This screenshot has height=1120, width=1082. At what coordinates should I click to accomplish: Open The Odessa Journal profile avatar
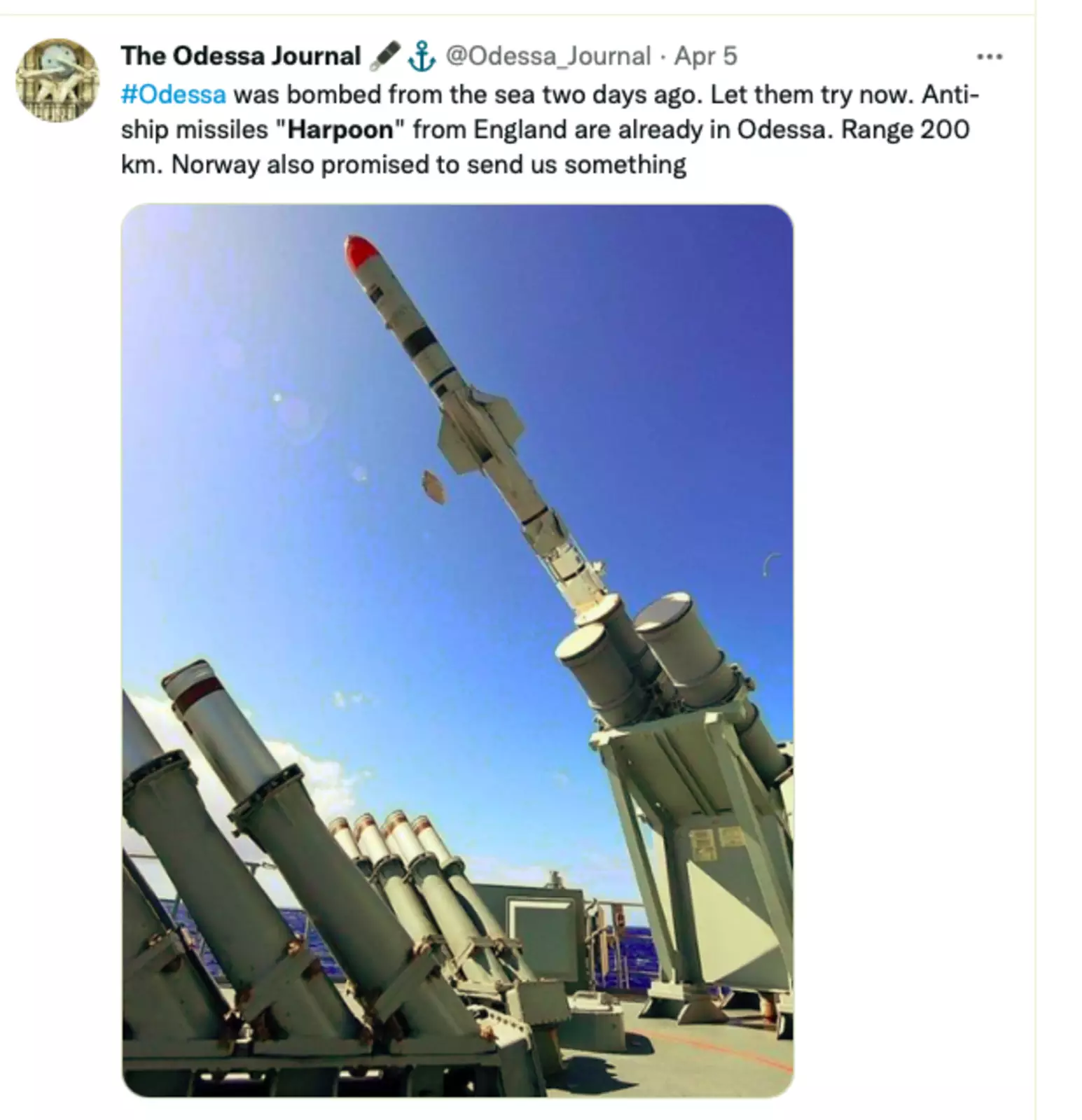click(57, 80)
